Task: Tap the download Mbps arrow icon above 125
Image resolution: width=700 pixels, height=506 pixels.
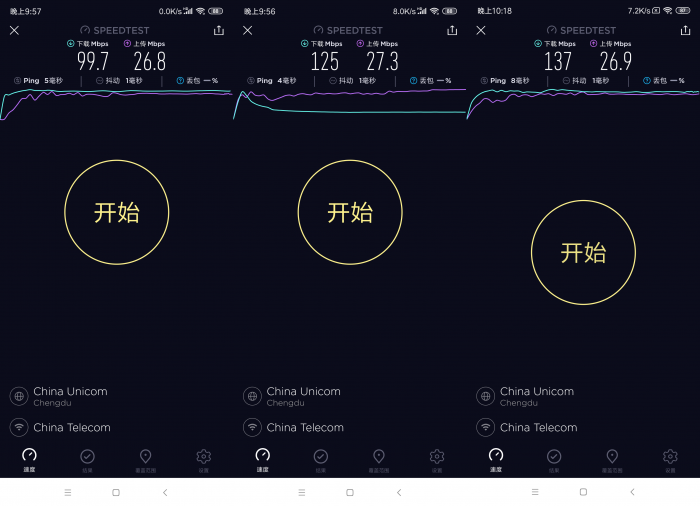Action: tap(305, 44)
